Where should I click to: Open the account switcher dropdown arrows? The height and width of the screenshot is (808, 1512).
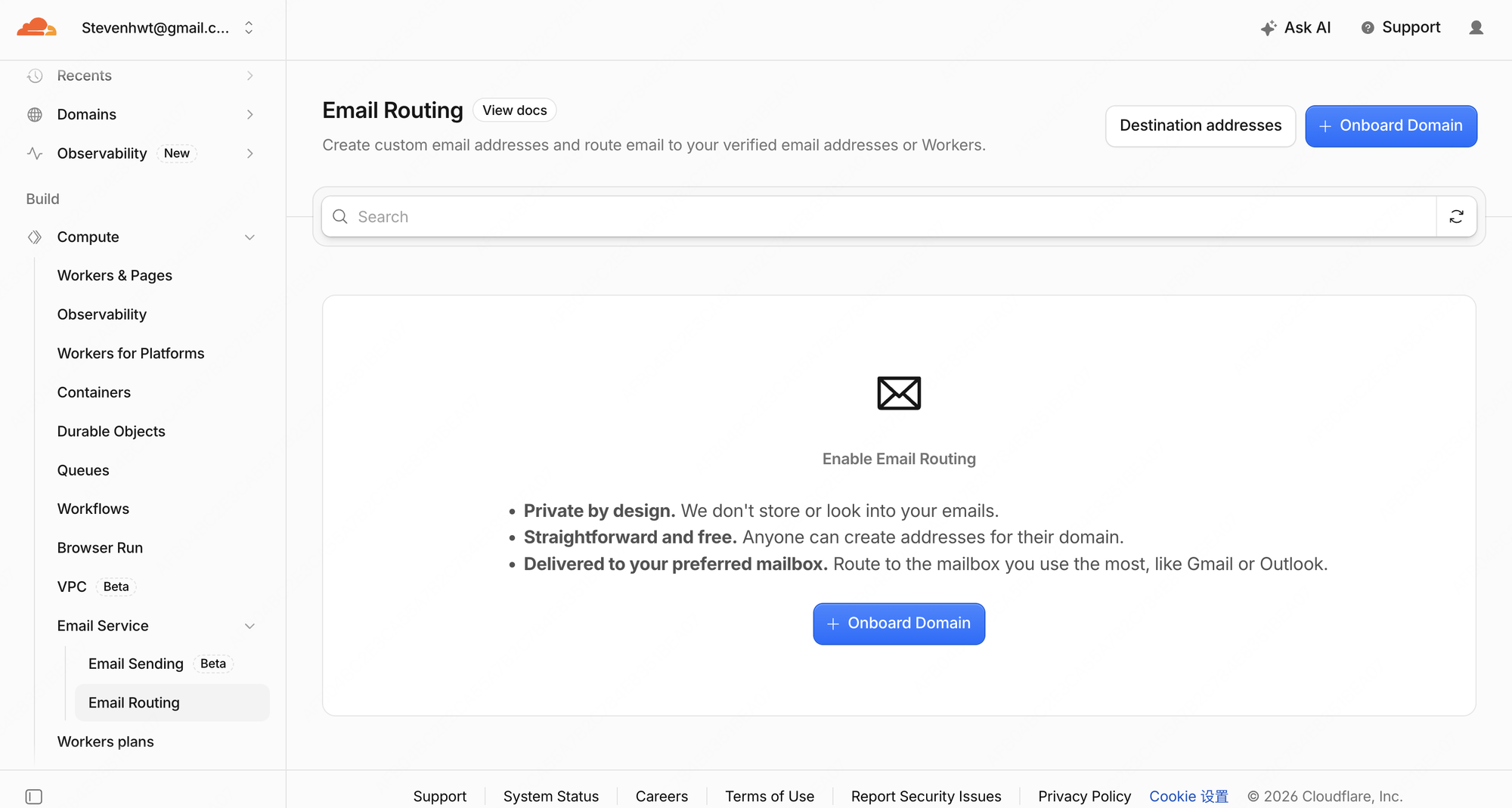pyautogui.click(x=249, y=28)
